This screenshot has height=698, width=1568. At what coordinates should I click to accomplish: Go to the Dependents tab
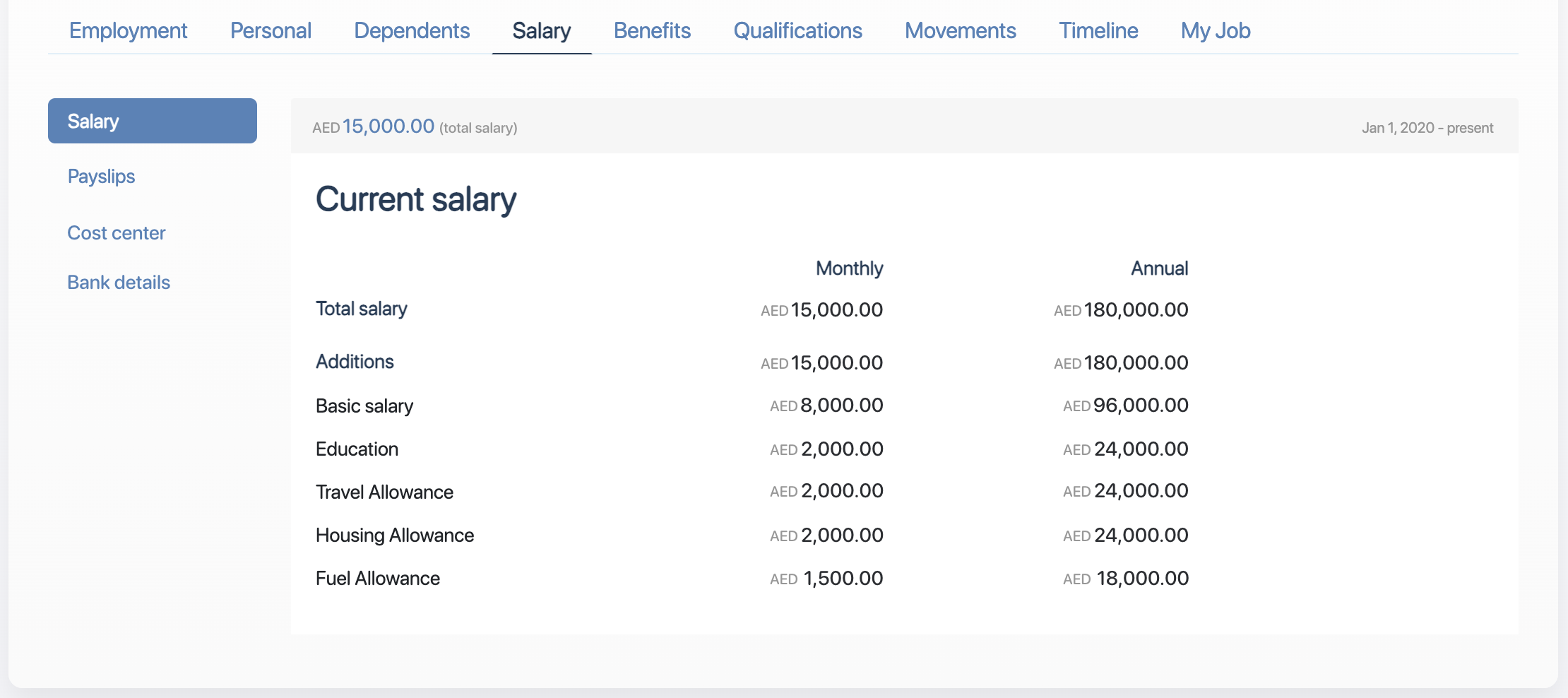tap(412, 30)
